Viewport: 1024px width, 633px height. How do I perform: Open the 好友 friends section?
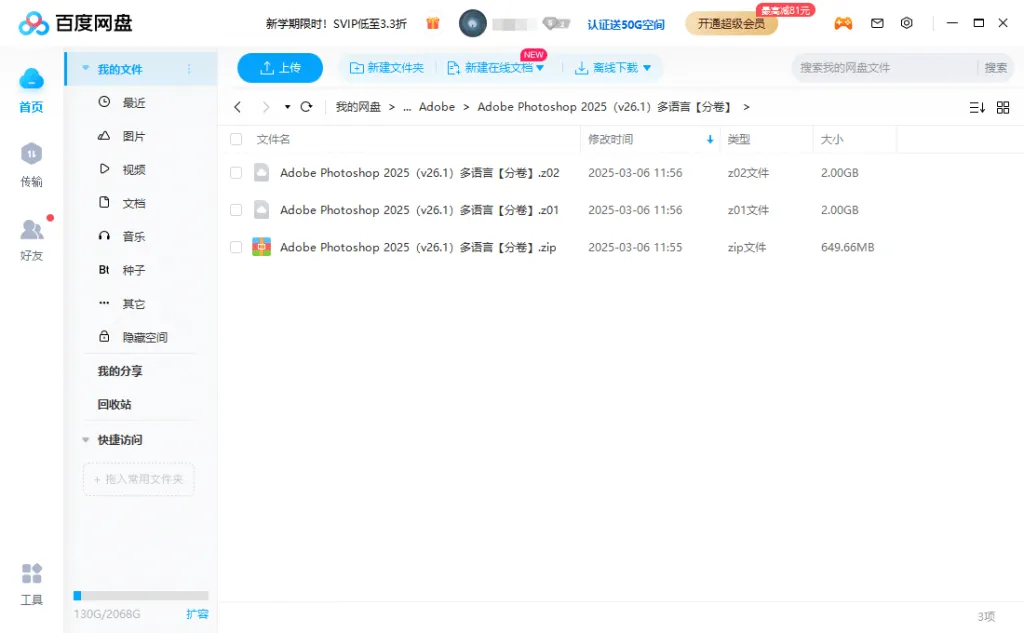[31, 240]
